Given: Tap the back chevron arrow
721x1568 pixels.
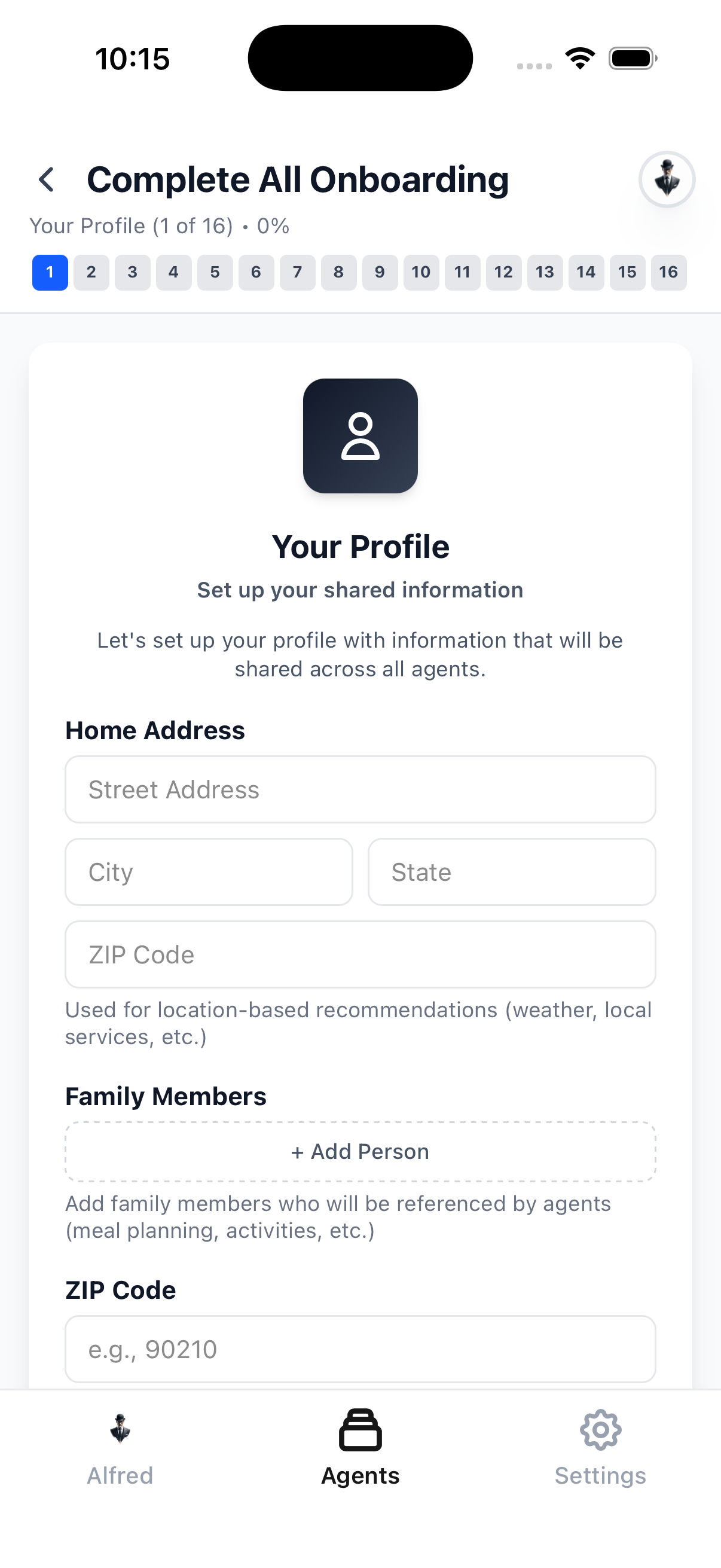Looking at the screenshot, I should tap(46, 179).
